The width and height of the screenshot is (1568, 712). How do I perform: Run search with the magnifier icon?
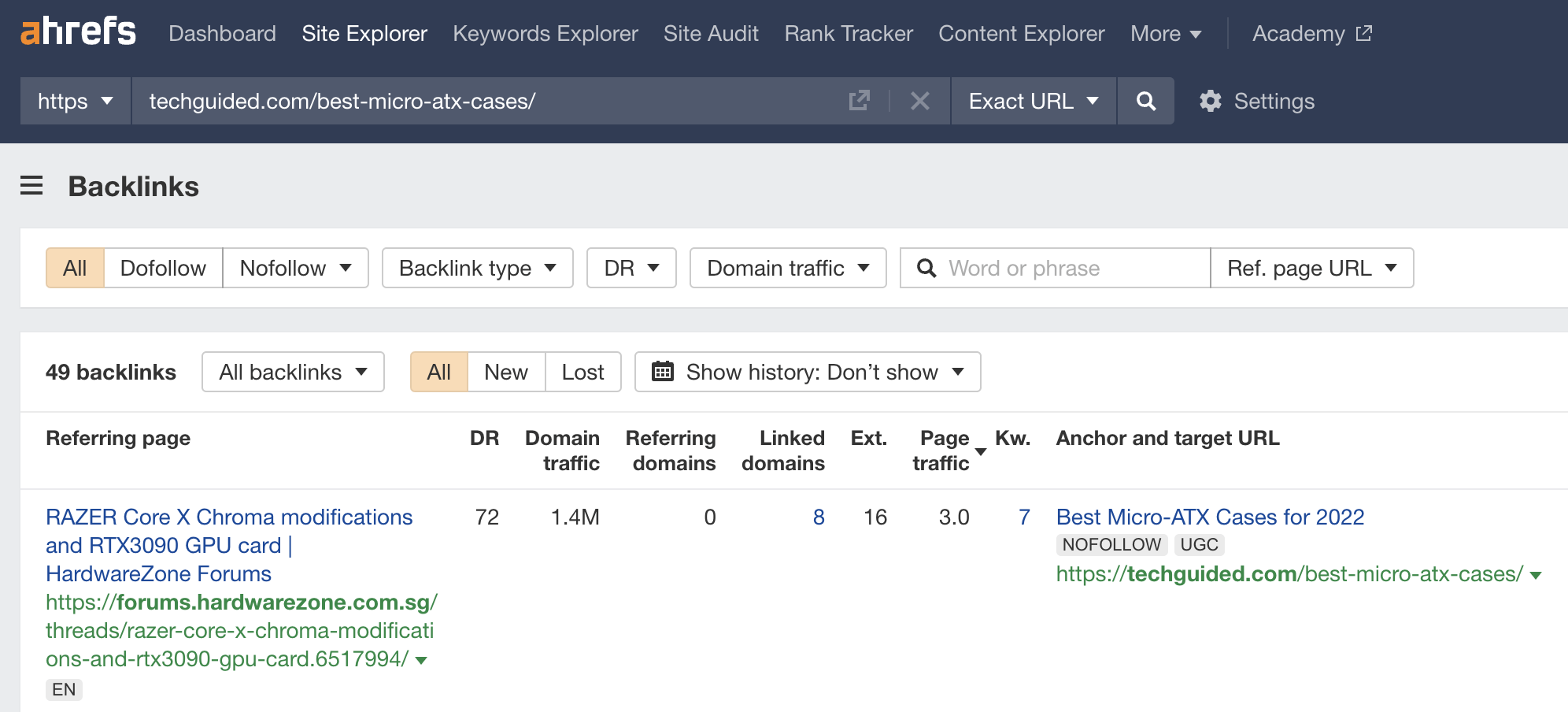point(1145,101)
